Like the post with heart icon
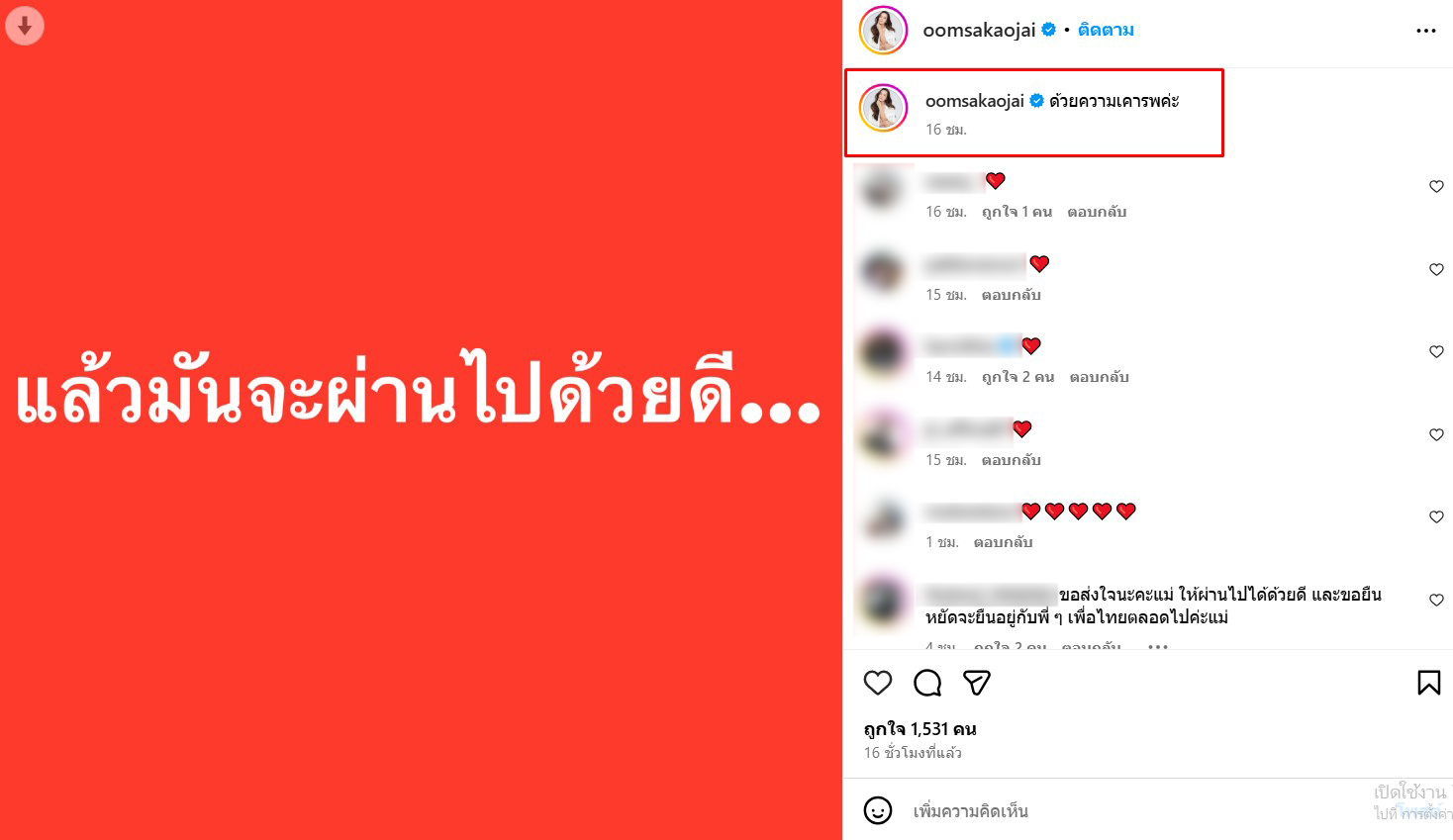The height and width of the screenshot is (840, 1453). (878, 683)
